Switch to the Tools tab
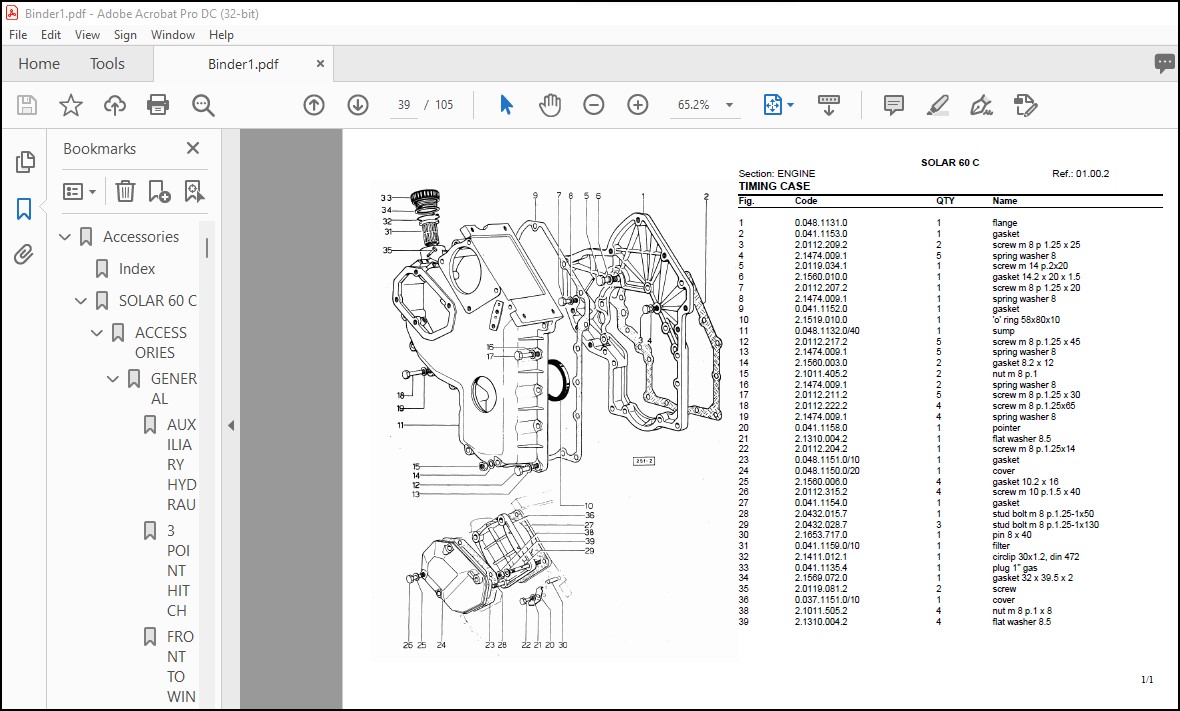The image size is (1180, 711). click(108, 64)
